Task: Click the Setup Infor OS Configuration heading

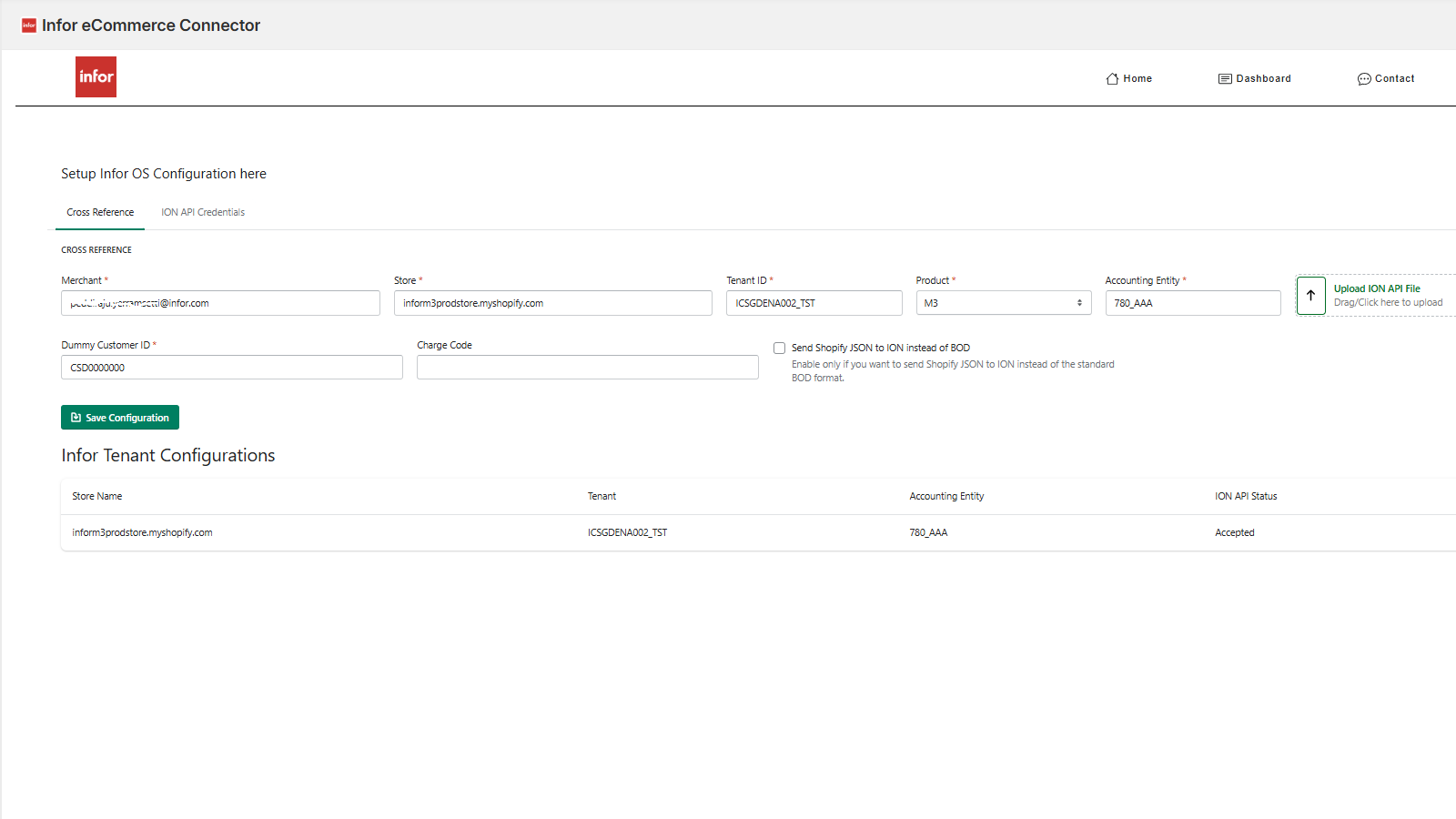Action: 164,174
